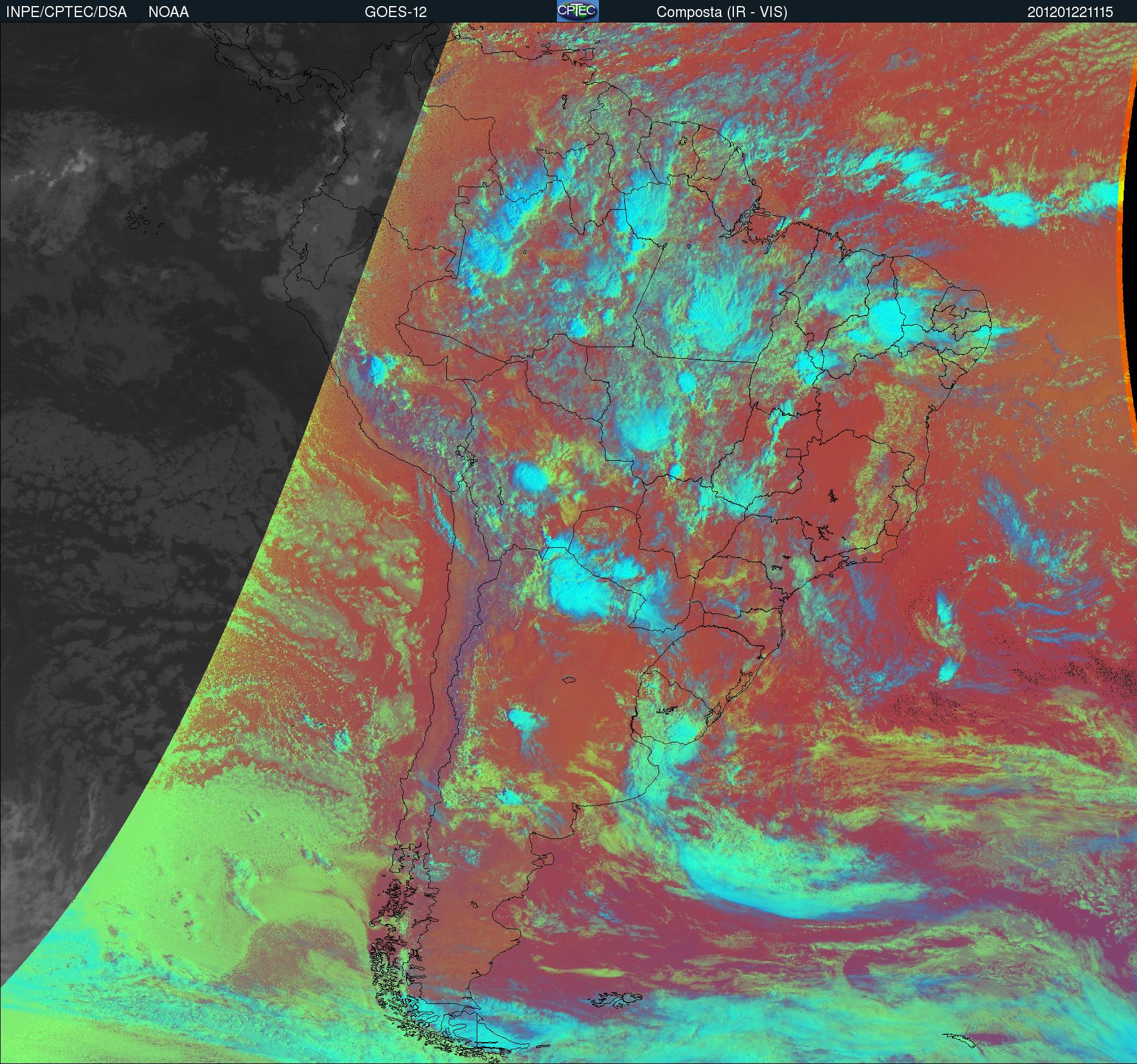Click the timestamp '201201221115'
This screenshot has height=1064, width=1137.
[x=1071, y=12]
